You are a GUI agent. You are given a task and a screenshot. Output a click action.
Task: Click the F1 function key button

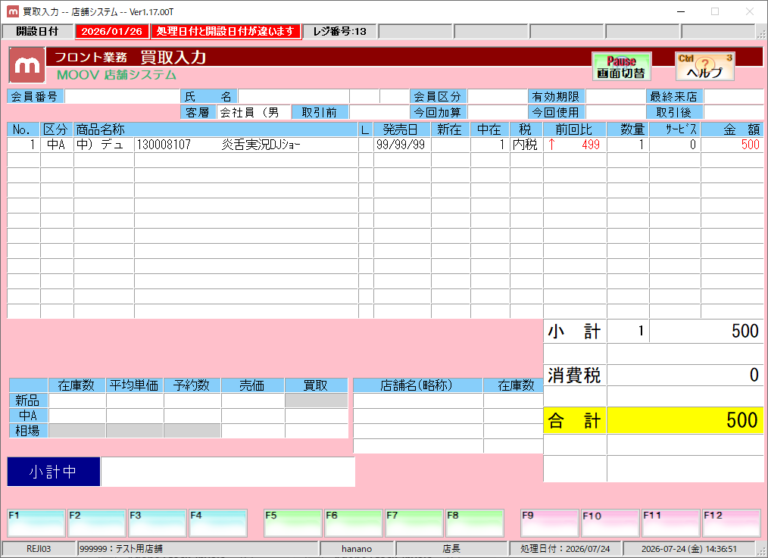36,523
